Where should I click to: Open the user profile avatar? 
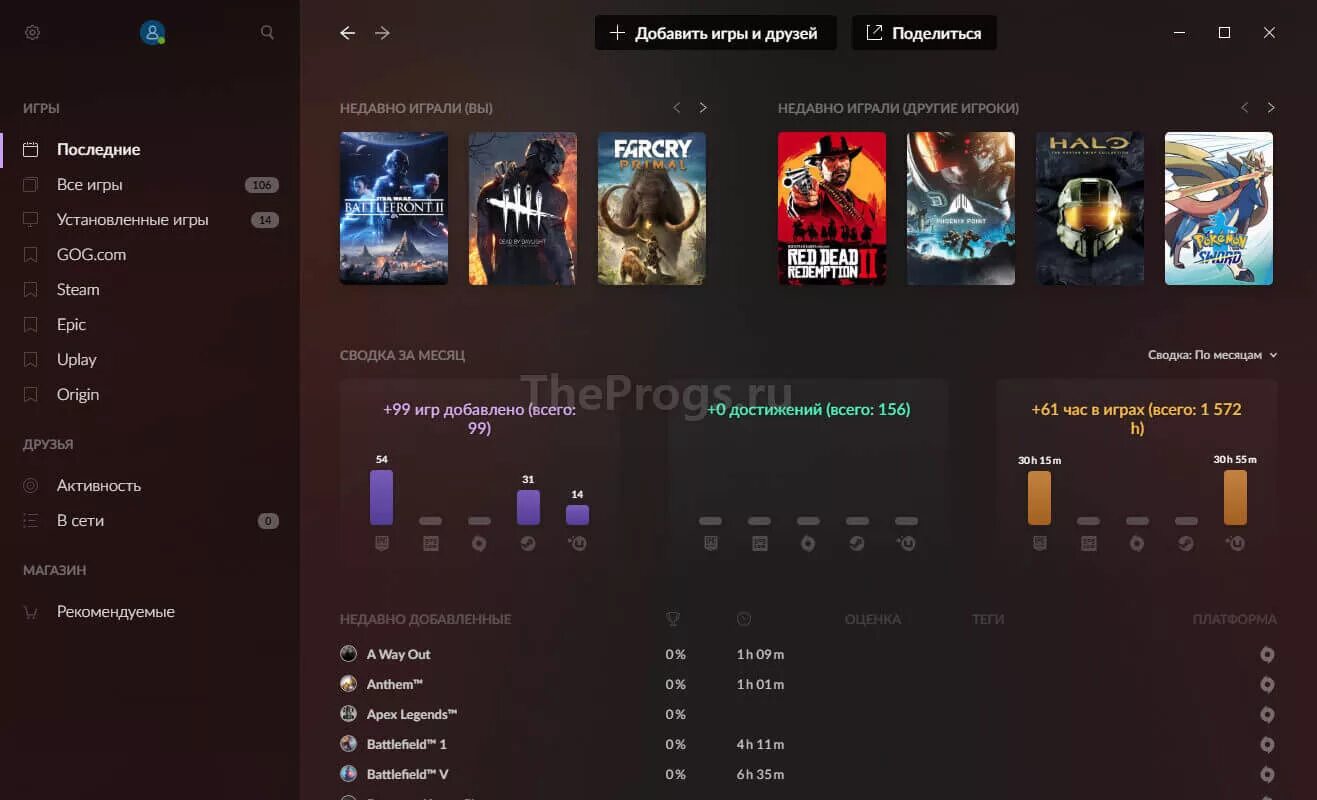pos(152,33)
